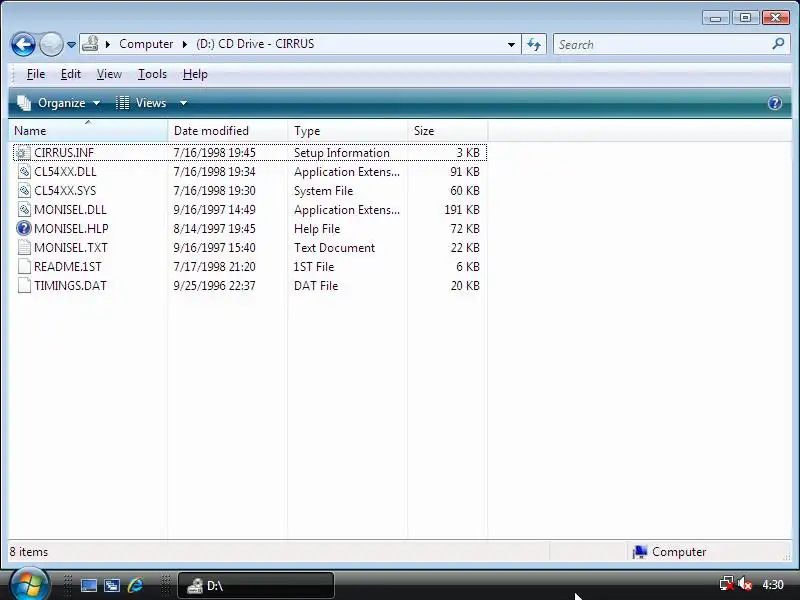
Task: Click the TIMINGS.DAT file name
Action: coord(70,285)
